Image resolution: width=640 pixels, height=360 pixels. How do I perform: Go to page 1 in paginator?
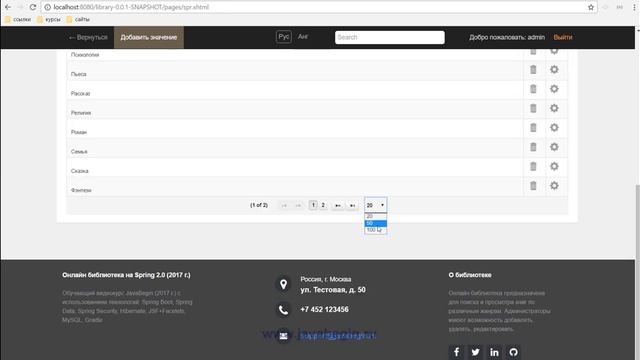click(x=313, y=205)
